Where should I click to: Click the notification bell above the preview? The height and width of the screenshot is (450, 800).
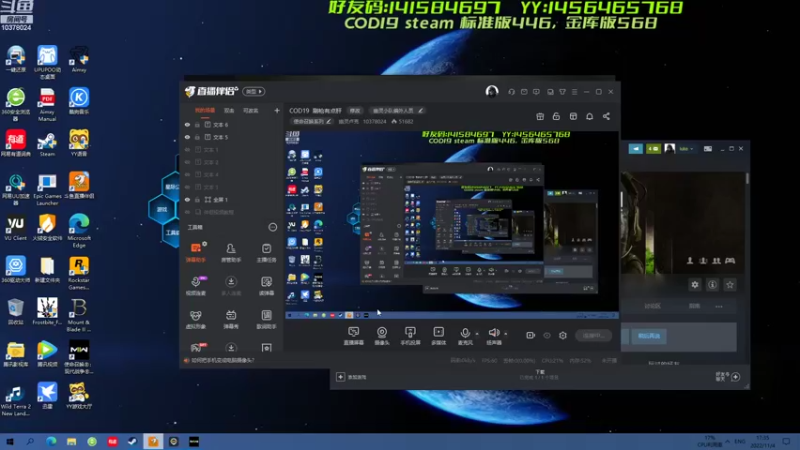[589, 116]
